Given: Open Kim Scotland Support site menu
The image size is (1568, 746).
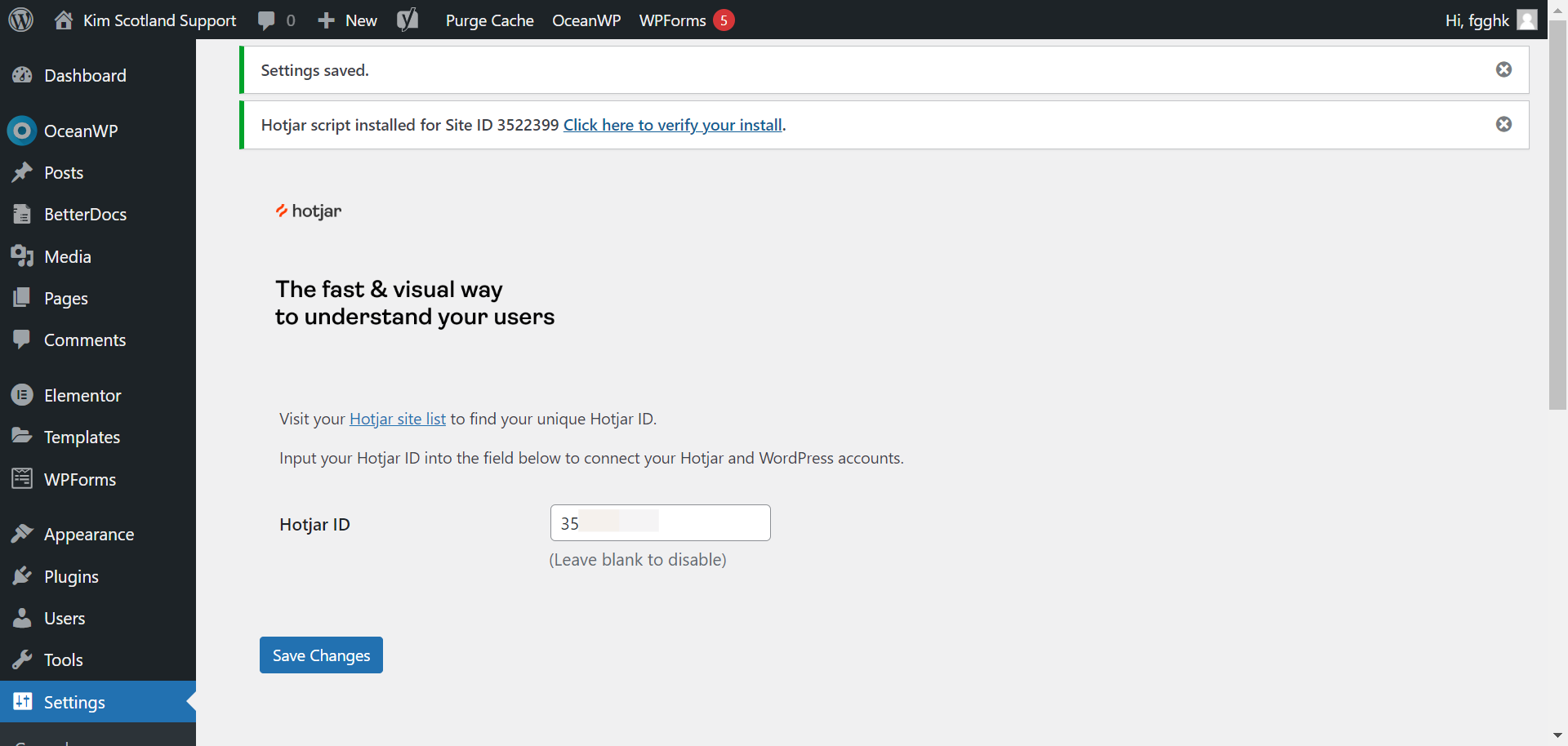Looking at the screenshot, I should tap(146, 20).
